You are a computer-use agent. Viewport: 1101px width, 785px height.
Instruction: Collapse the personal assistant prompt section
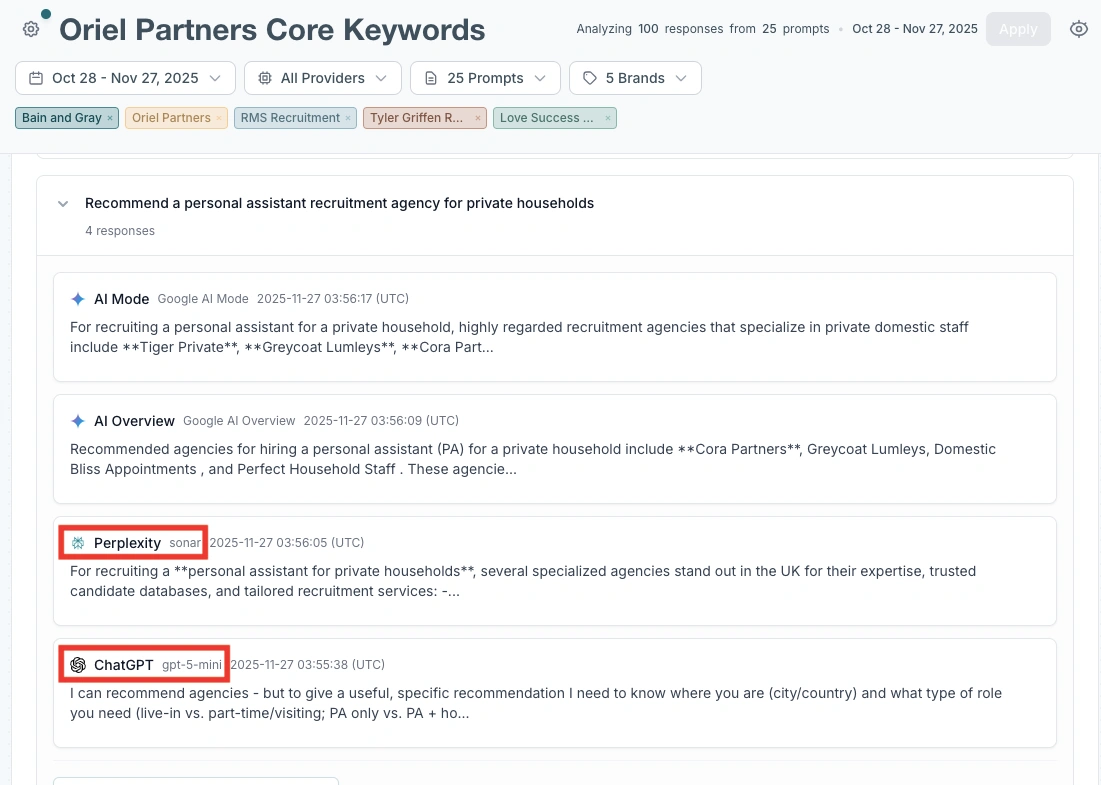pos(63,204)
